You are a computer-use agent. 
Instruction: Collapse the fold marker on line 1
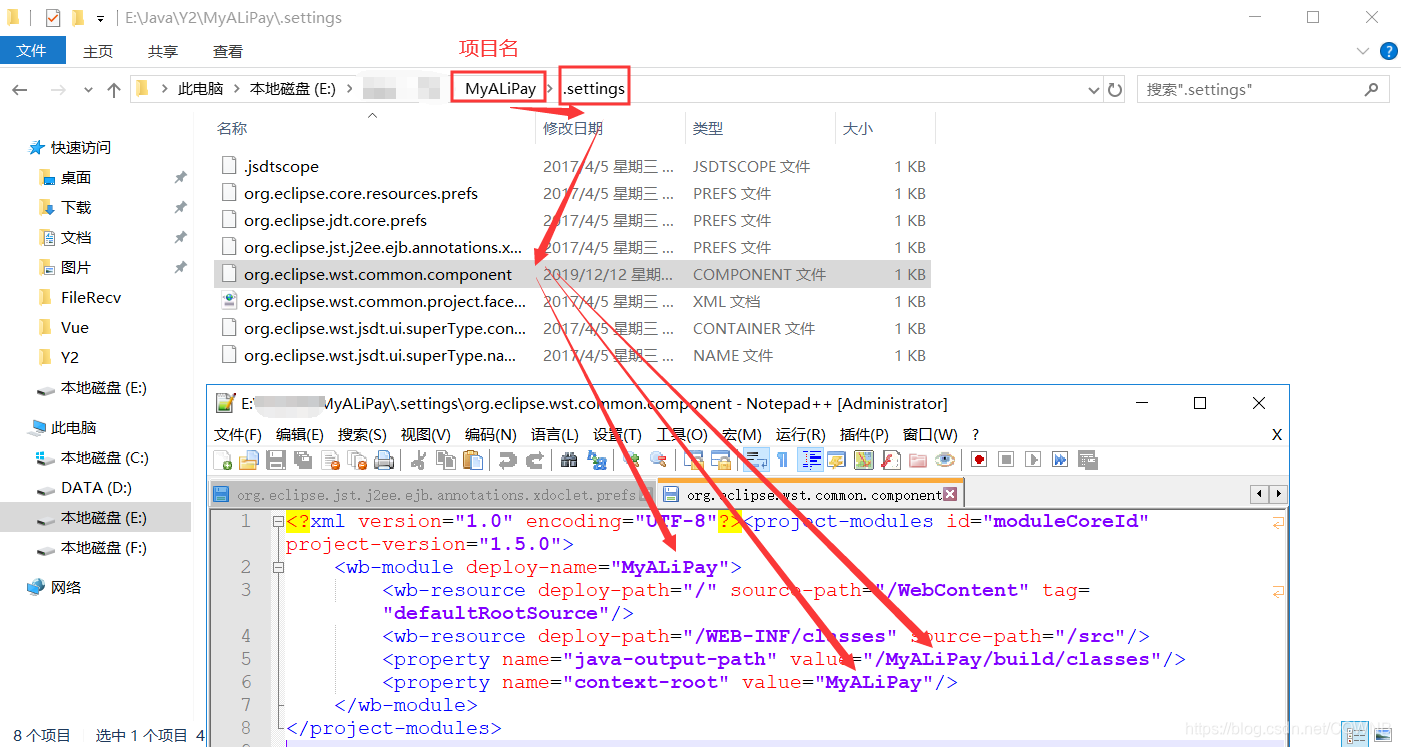277,521
